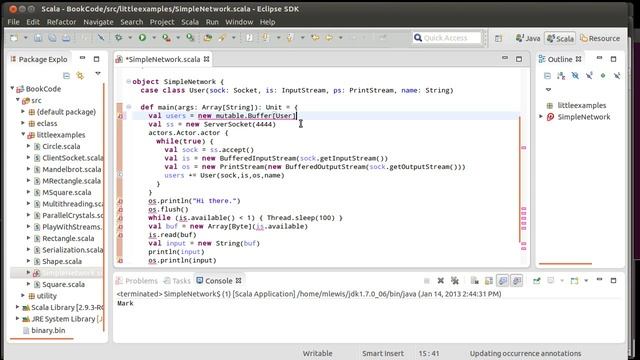Expand the utility package node

tap(23, 295)
